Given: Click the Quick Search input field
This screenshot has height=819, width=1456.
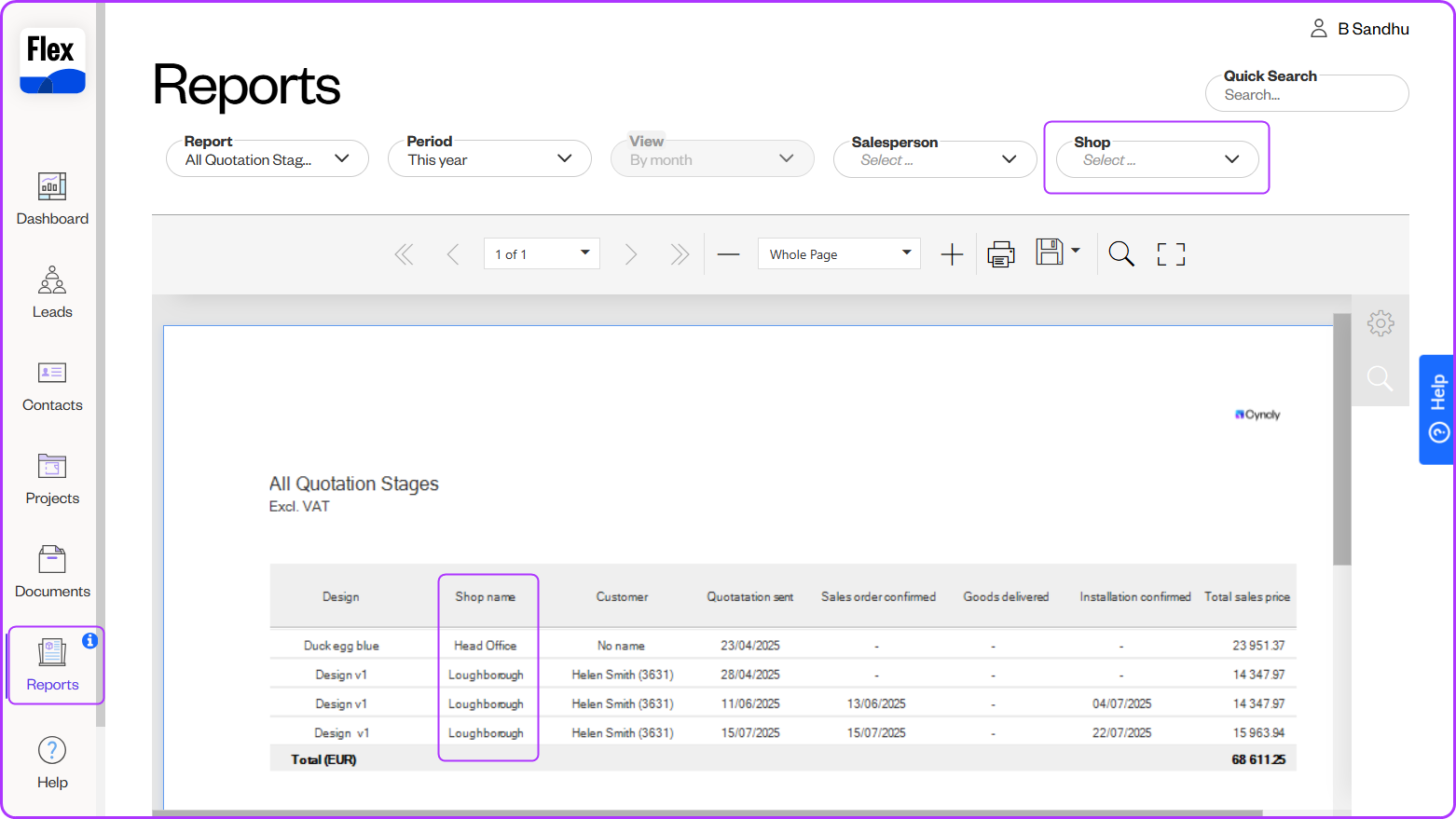Looking at the screenshot, I should tap(1306, 95).
